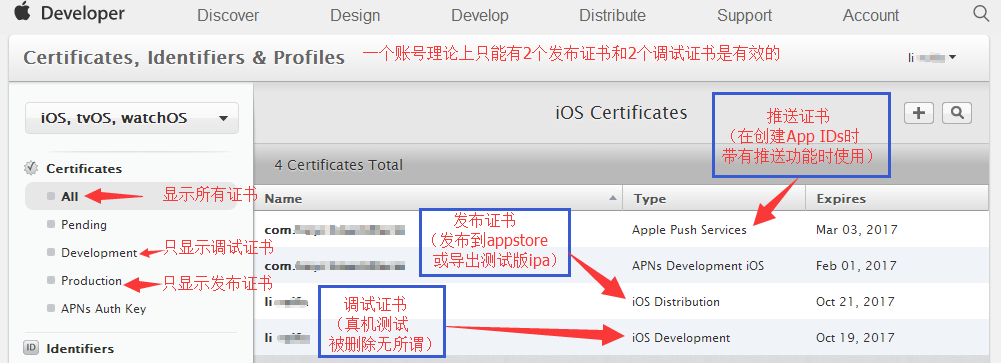The image size is (1001, 363).
Task: Open the iOS, tvOS, watchOS platform dropdown
Action: pyautogui.click(x=132, y=118)
